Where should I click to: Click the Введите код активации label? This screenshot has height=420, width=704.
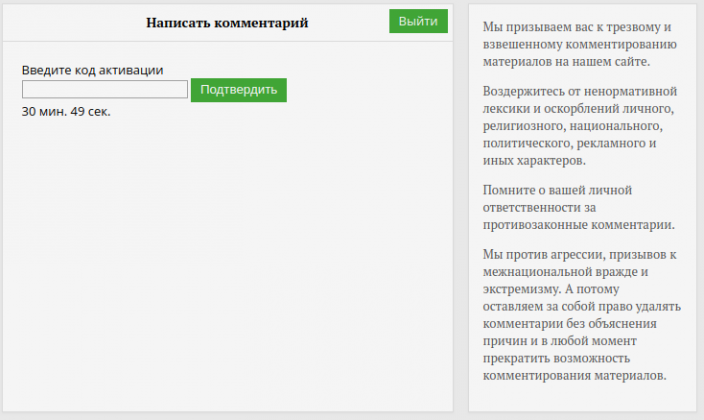click(x=92, y=70)
